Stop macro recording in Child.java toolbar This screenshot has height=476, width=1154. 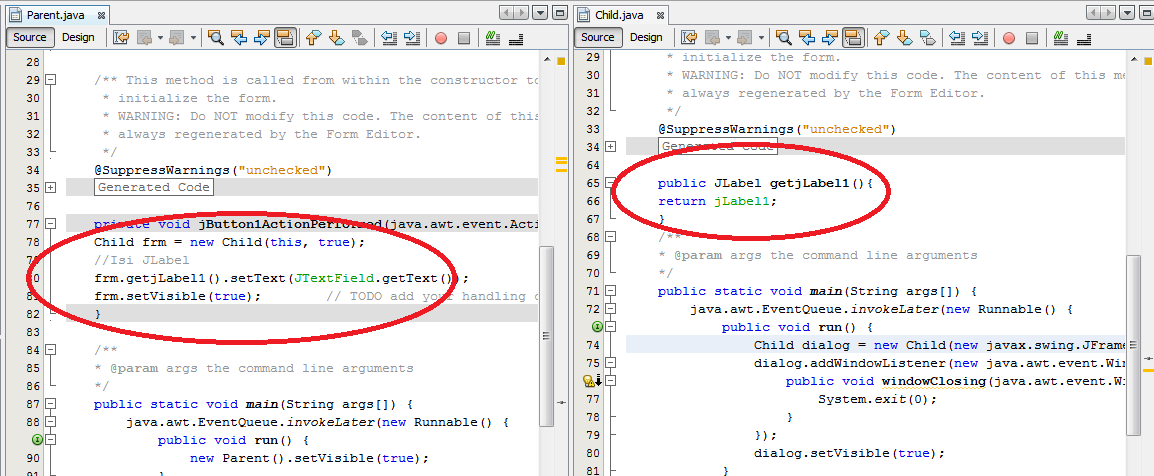[1032, 38]
